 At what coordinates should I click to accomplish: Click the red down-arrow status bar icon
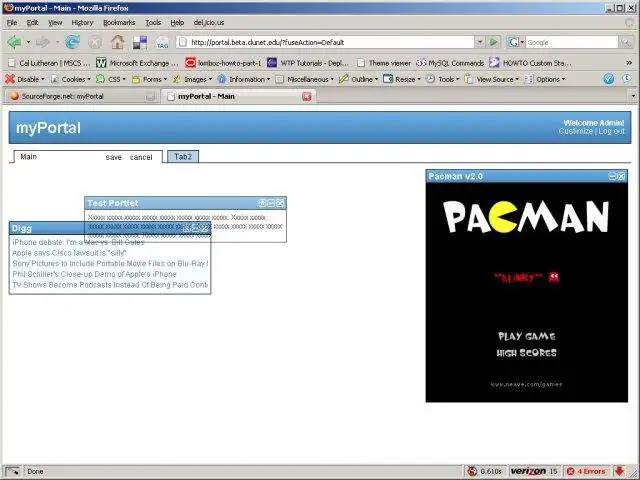pyautogui.click(x=619, y=471)
